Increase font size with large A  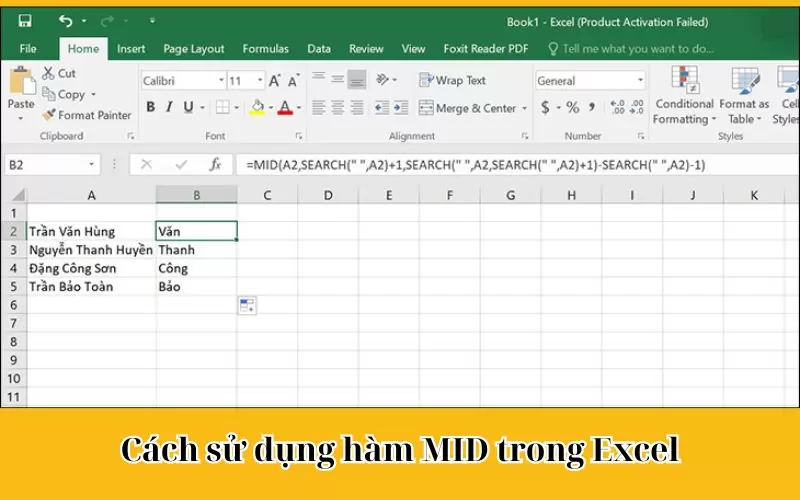click(x=274, y=81)
